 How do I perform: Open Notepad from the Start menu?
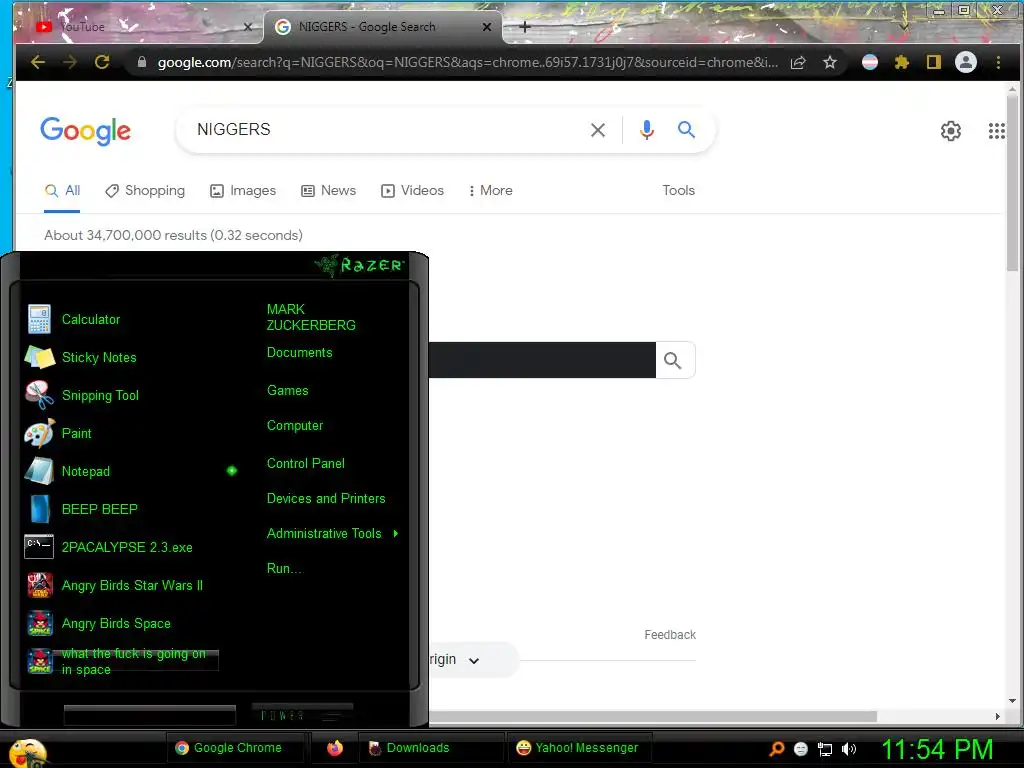[124, 471]
